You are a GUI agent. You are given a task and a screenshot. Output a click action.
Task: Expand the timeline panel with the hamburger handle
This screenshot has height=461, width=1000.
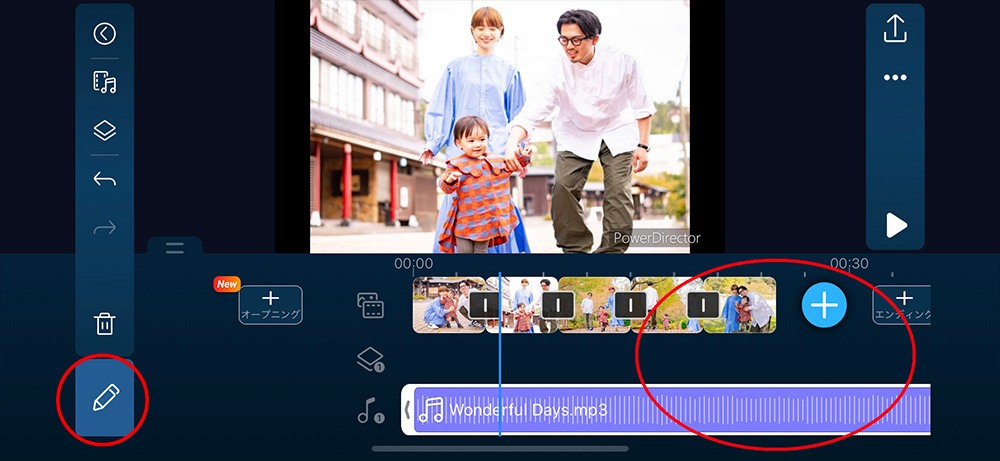[175, 248]
